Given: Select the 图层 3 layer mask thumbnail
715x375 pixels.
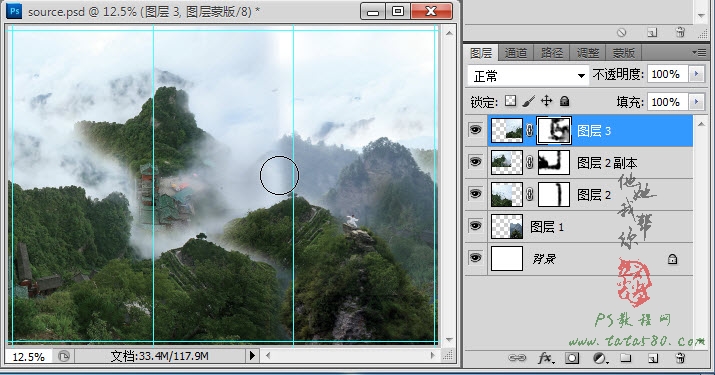Looking at the screenshot, I should [554, 131].
